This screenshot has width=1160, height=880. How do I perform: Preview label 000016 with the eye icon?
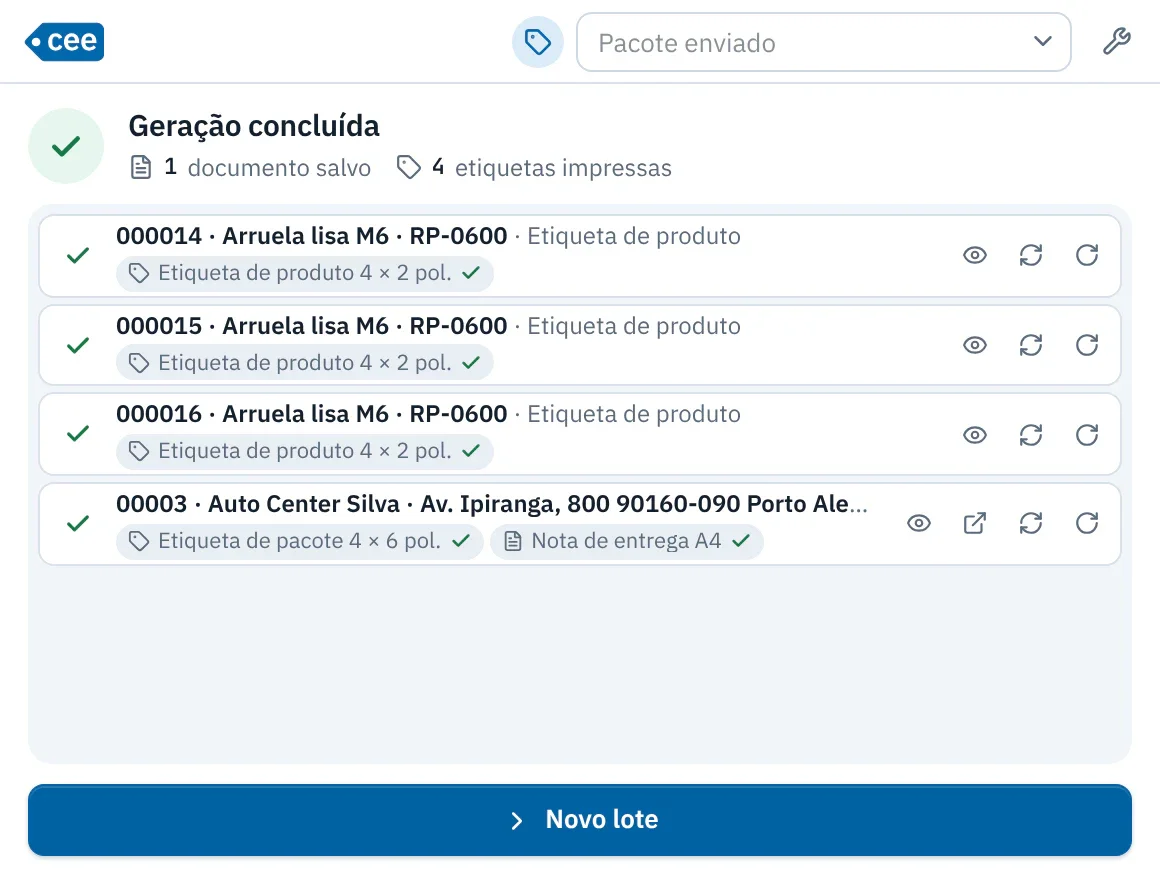[975, 435]
